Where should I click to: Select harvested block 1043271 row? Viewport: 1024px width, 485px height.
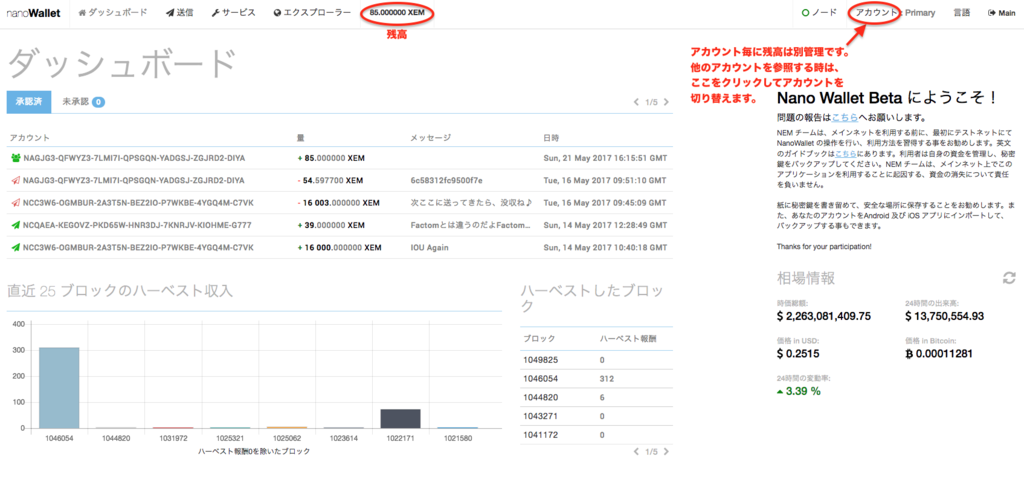[x=596, y=416]
